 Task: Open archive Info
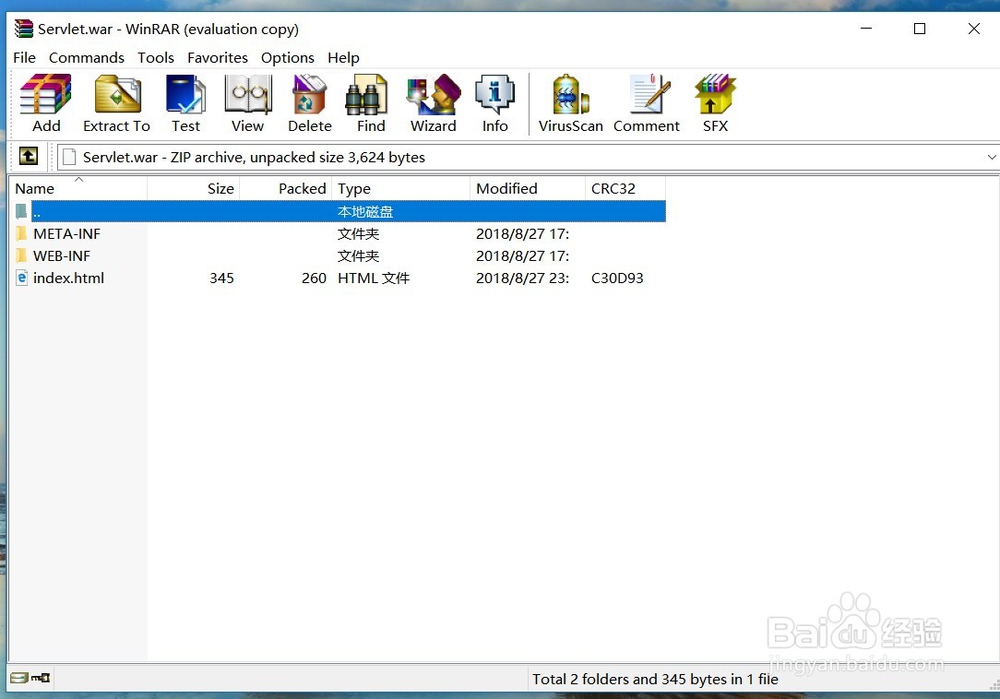(495, 103)
